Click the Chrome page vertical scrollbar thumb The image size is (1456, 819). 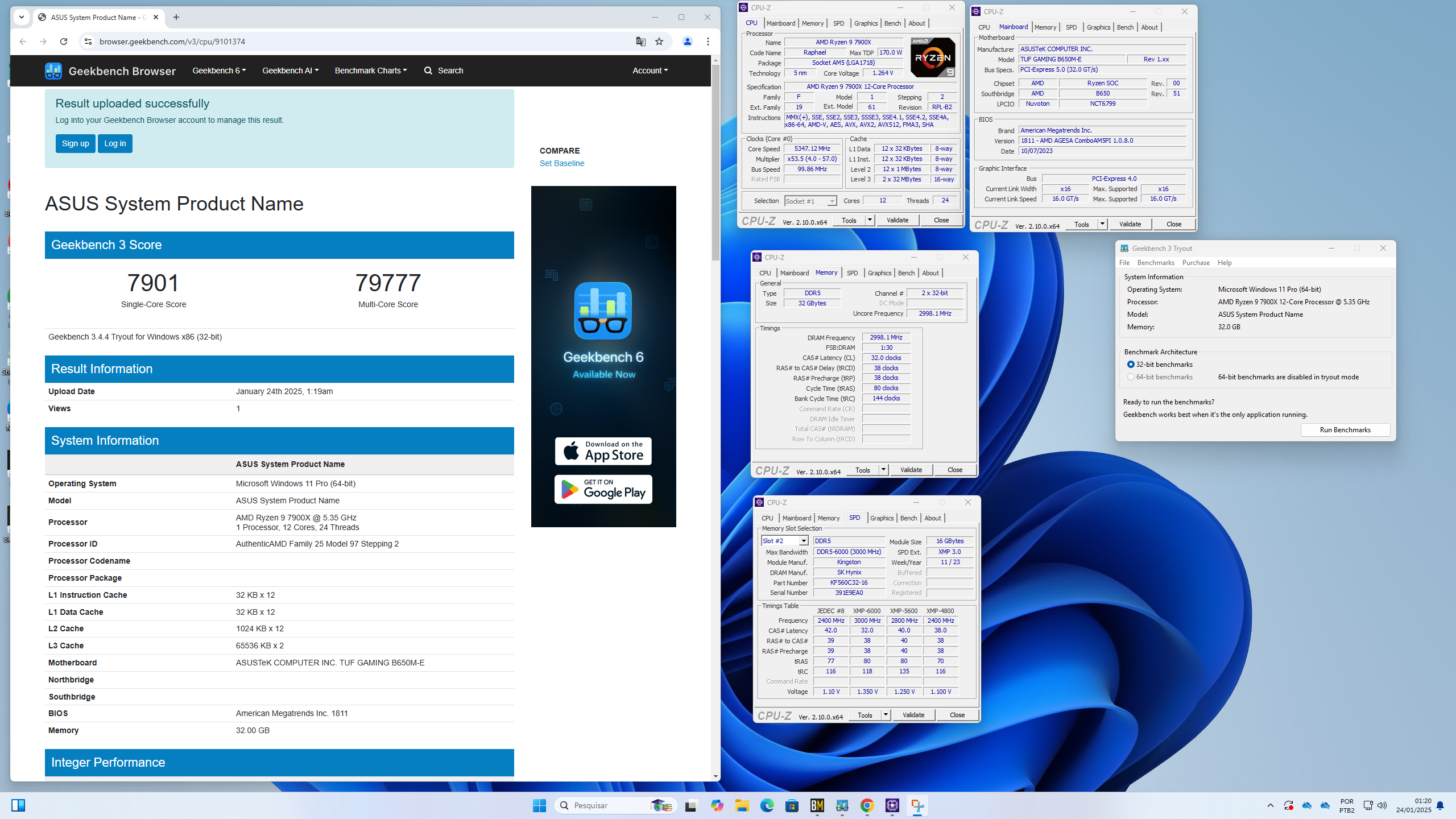(716, 162)
